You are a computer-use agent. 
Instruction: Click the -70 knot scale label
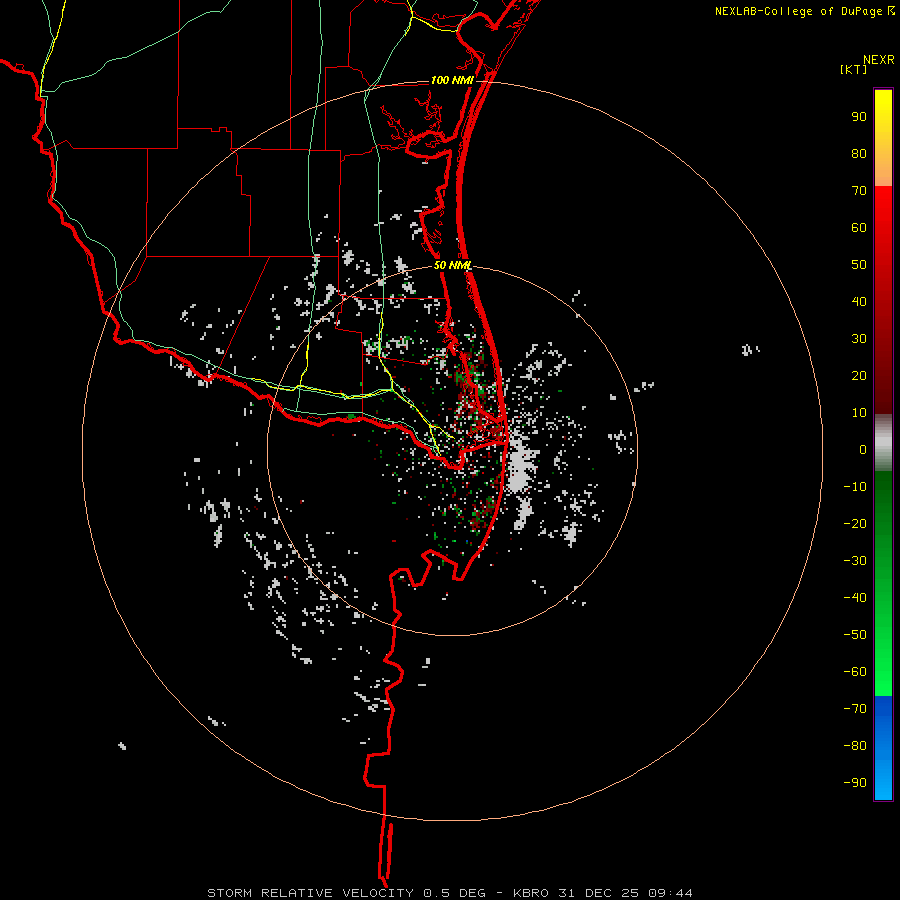[855, 709]
